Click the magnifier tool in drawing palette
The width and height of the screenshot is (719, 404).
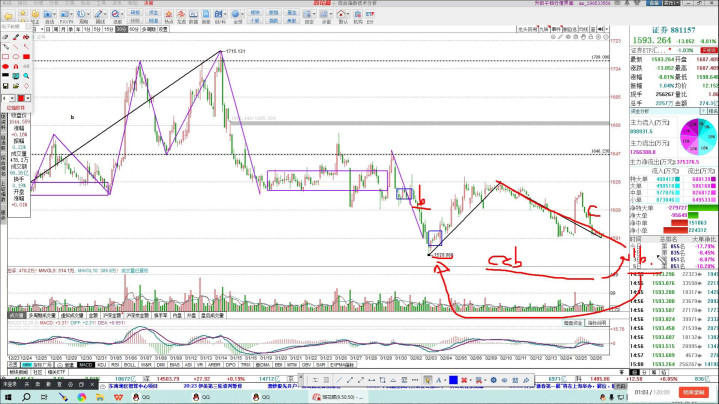coord(26,76)
